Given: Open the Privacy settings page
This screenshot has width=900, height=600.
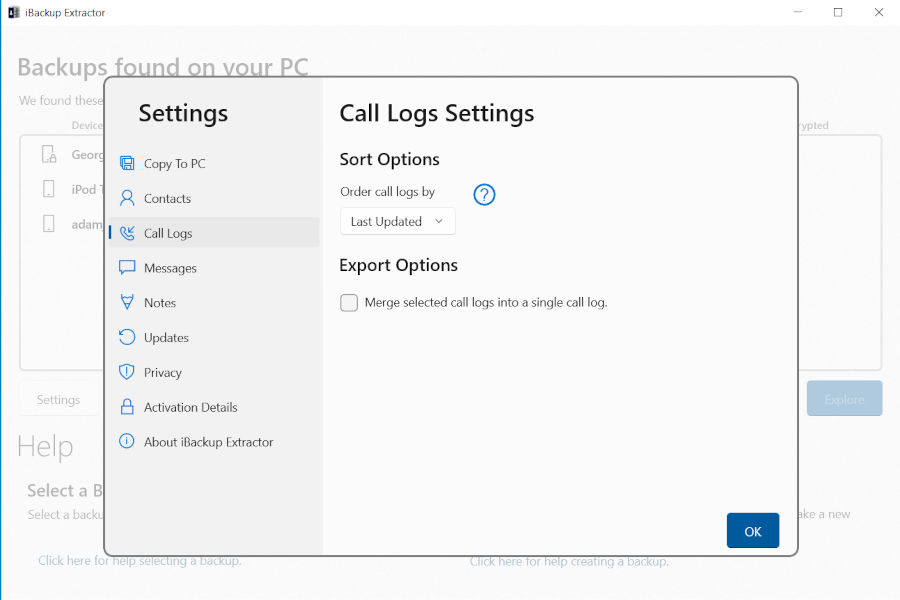Looking at the screenshot, I should tap(214, 372).
